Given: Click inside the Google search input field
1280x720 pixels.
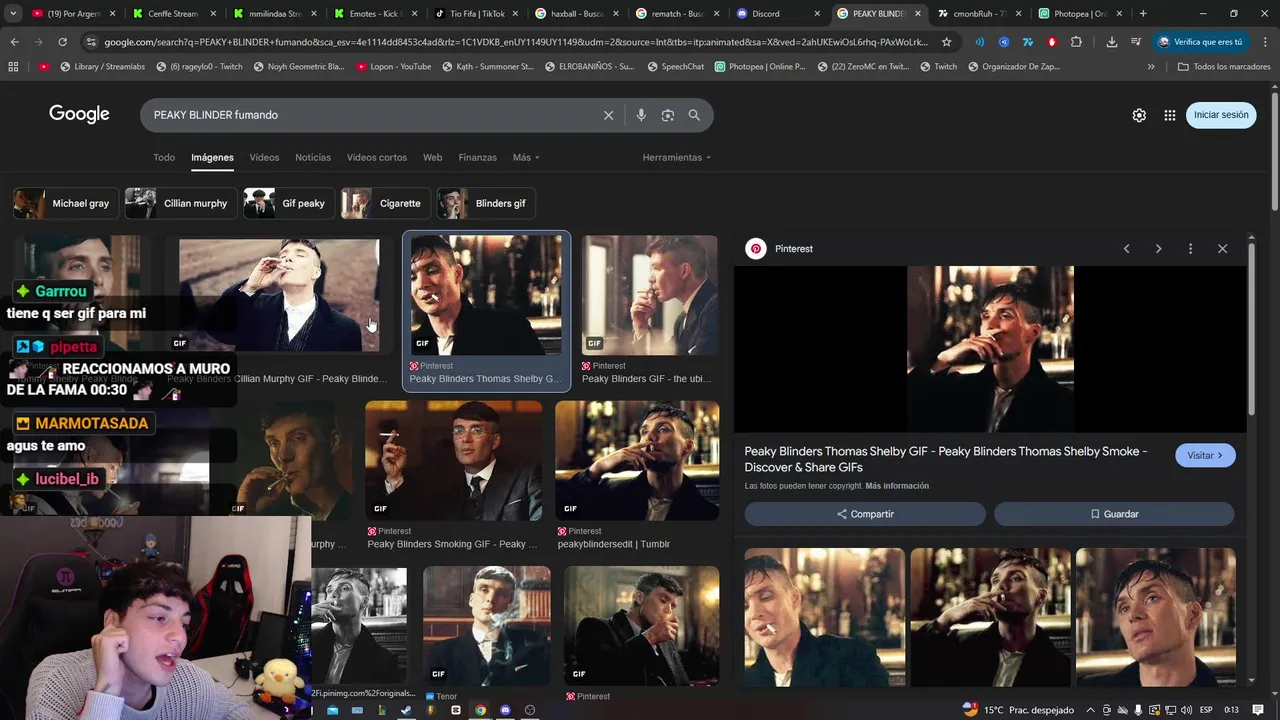Looking at the screenshot, I should (x=370, y=115).
